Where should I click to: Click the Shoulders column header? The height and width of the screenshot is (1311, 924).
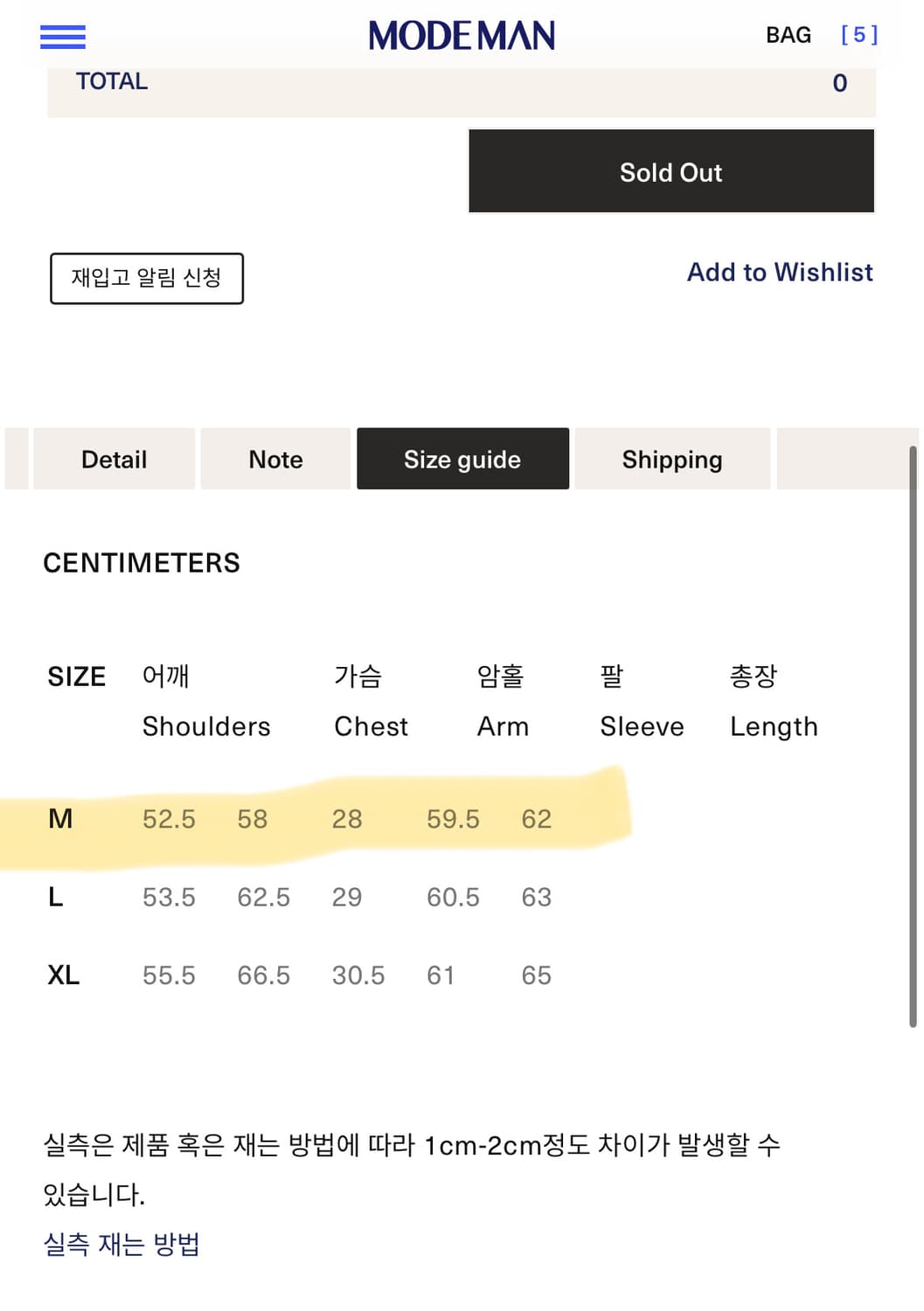[x=206, y=726]
